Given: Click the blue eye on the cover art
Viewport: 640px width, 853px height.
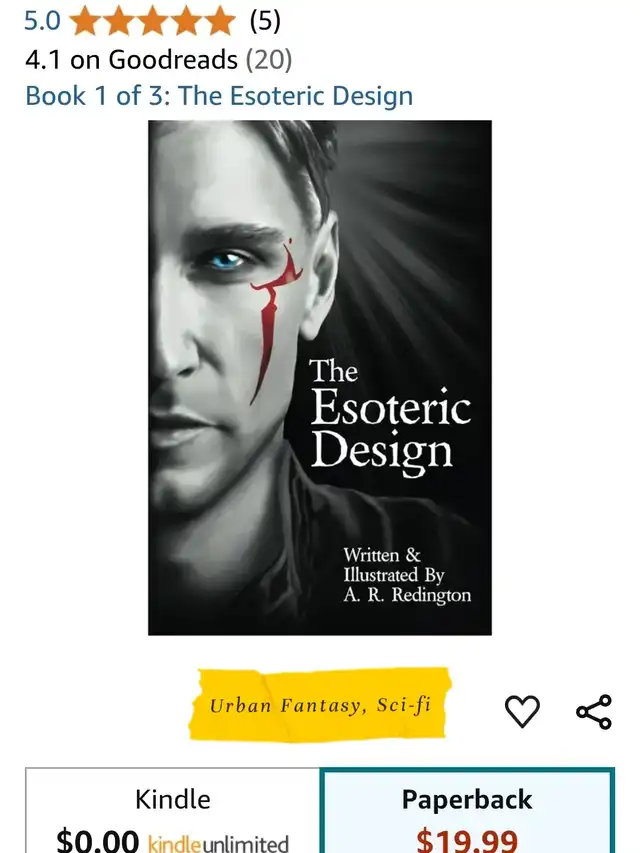Looking at the screenshot, I should 225,261.
